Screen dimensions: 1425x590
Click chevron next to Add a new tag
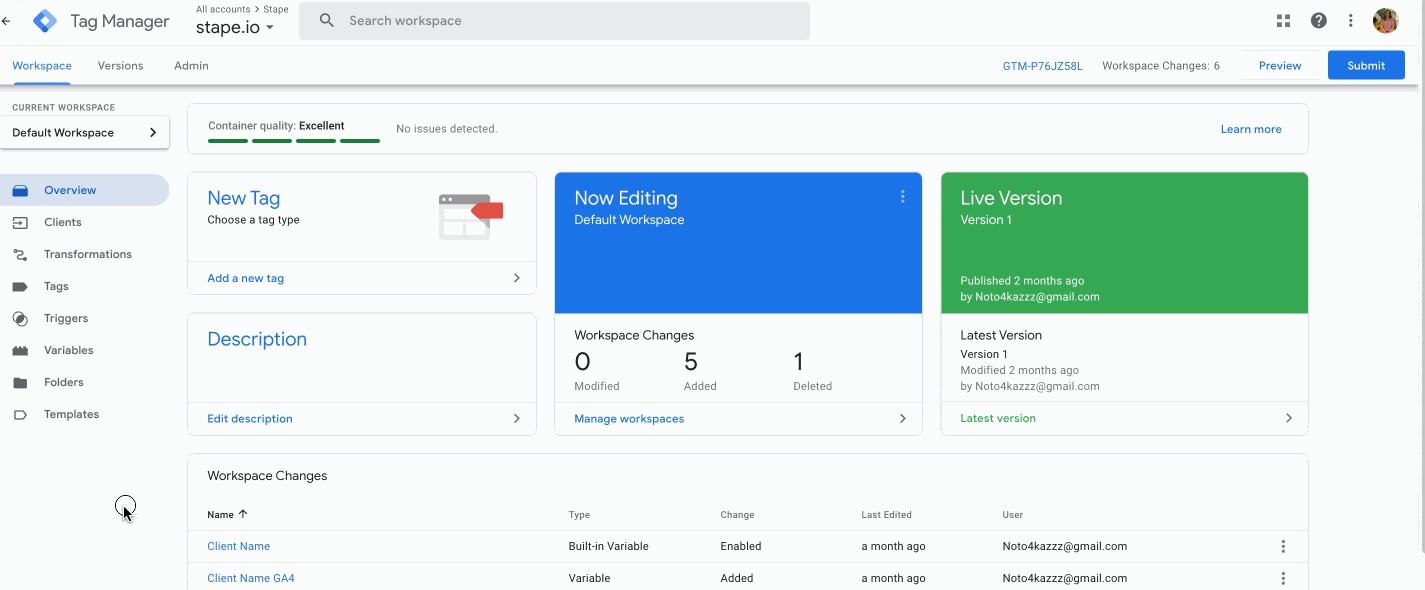516,278
